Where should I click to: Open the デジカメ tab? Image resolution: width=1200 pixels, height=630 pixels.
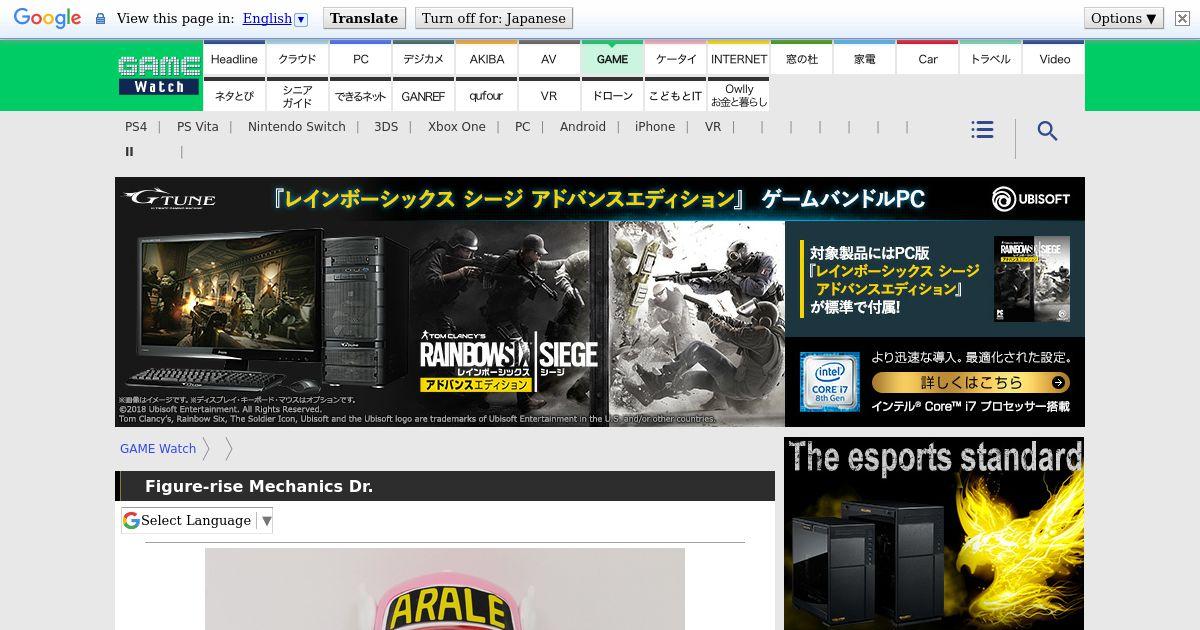pyautogui.click(x=423, y=59)
